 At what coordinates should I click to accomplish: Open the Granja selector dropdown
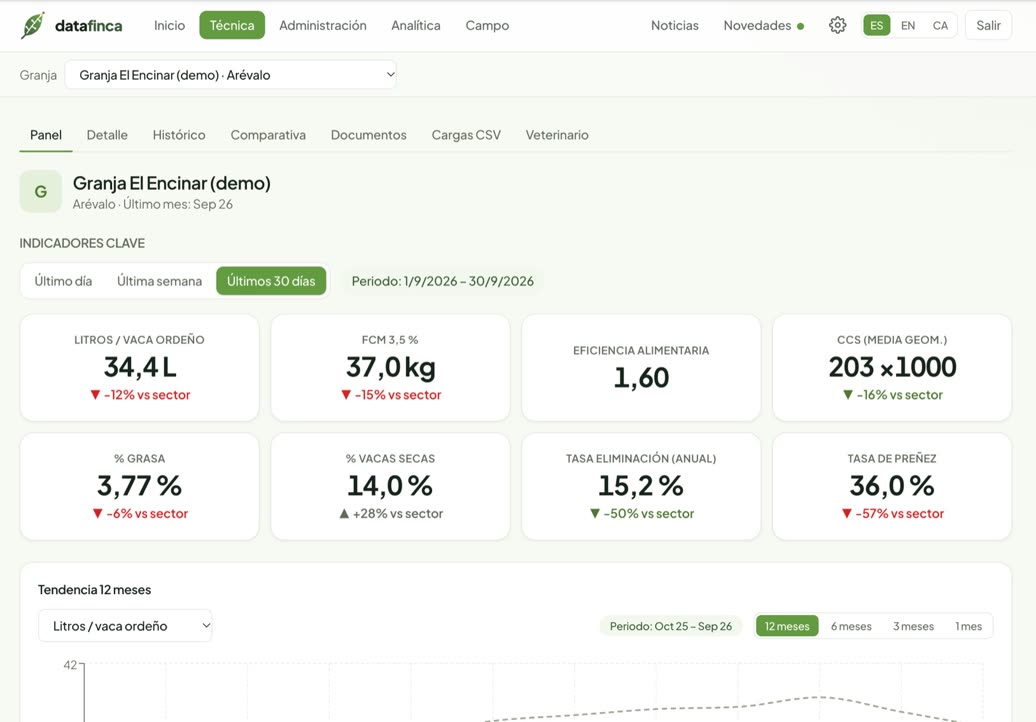click(x=231, y=75)
